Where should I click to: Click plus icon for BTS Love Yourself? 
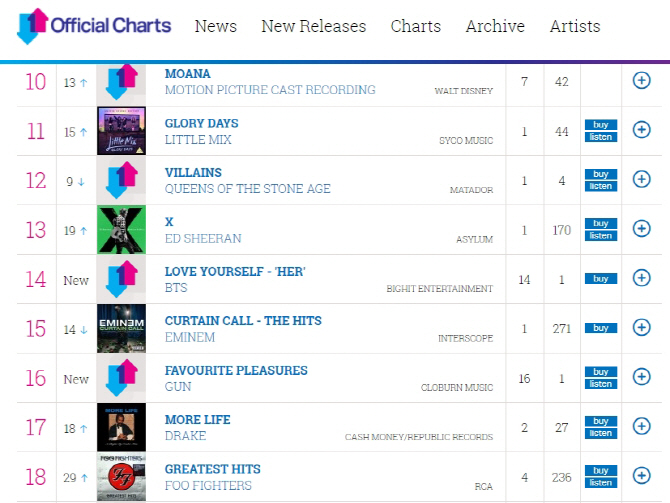[x=641, y=278]
